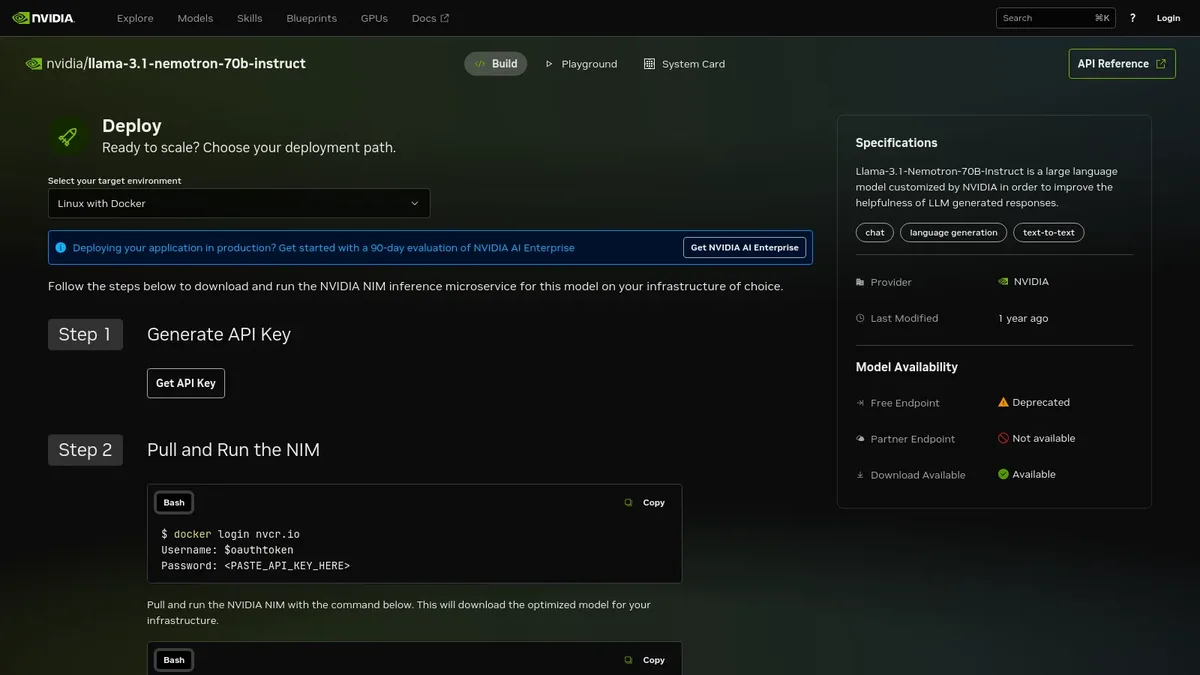Click the Get API Key button
Viewport: 1200px width, 675px height.
(x=186, y=383)
